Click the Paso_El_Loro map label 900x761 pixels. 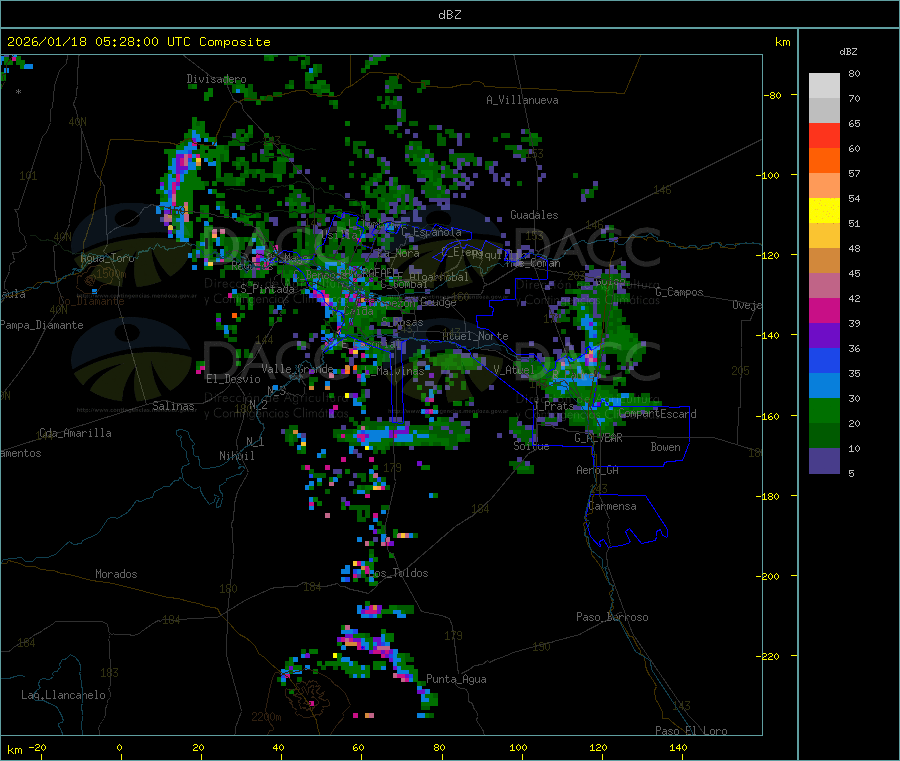pyautogui.click(x=691, y=731)
